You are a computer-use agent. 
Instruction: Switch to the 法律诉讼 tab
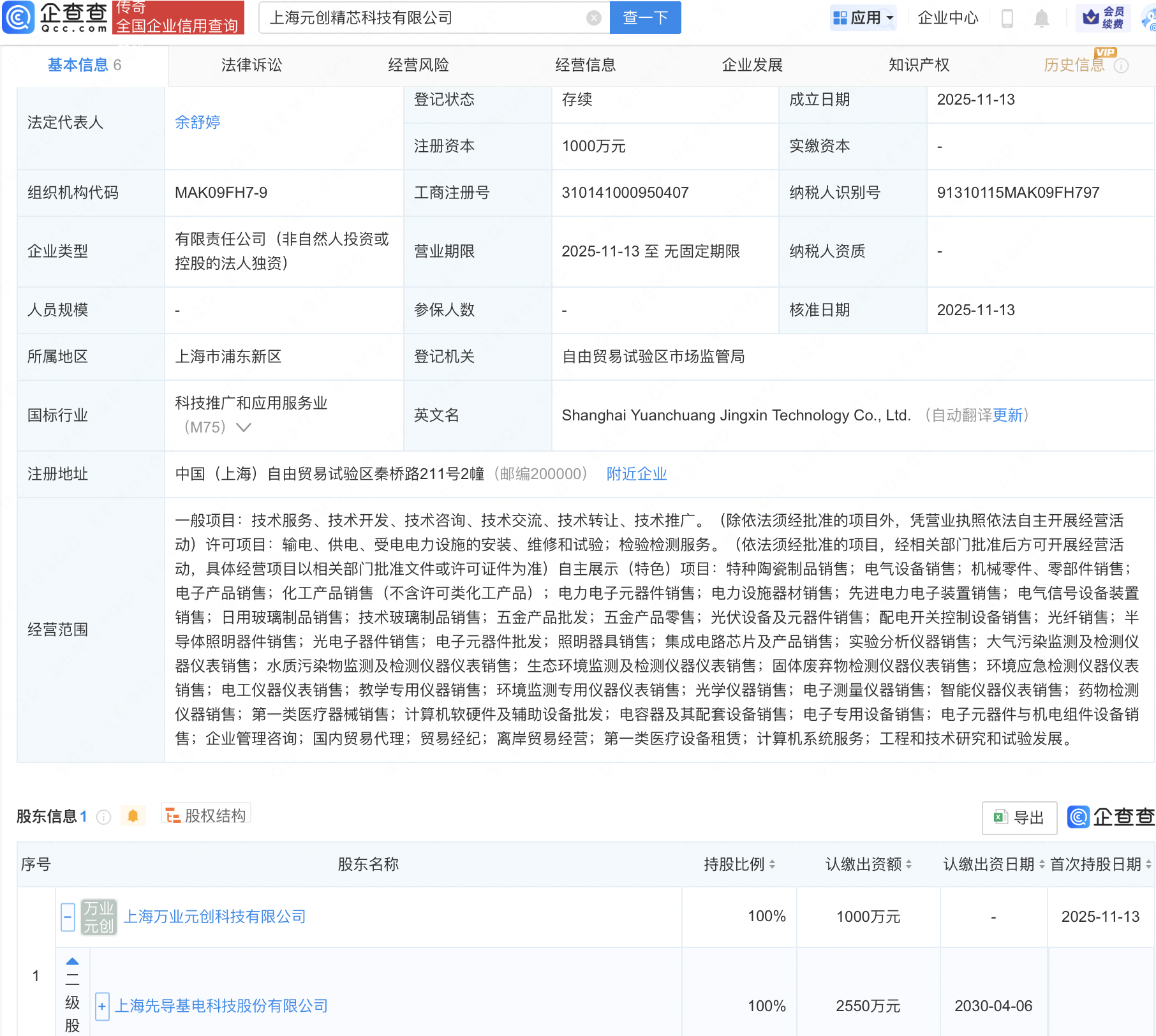point(251,65)
